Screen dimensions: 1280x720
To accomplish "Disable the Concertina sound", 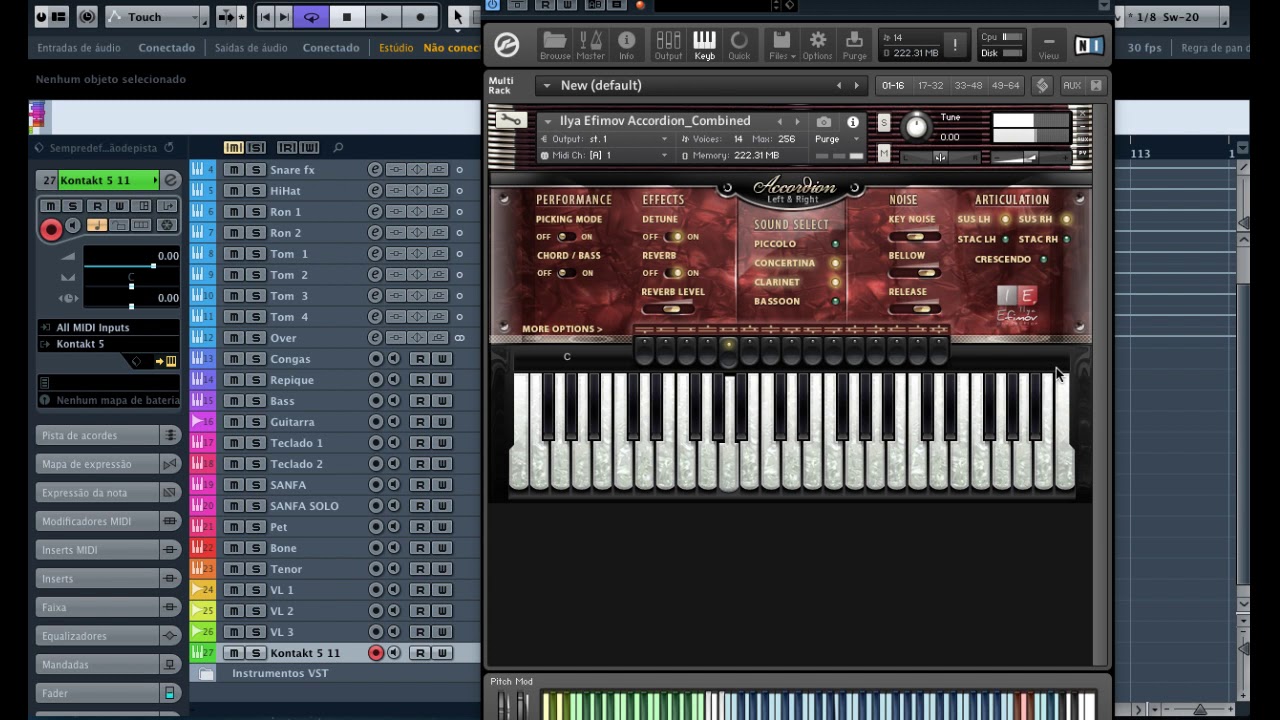I will point(835,264).
